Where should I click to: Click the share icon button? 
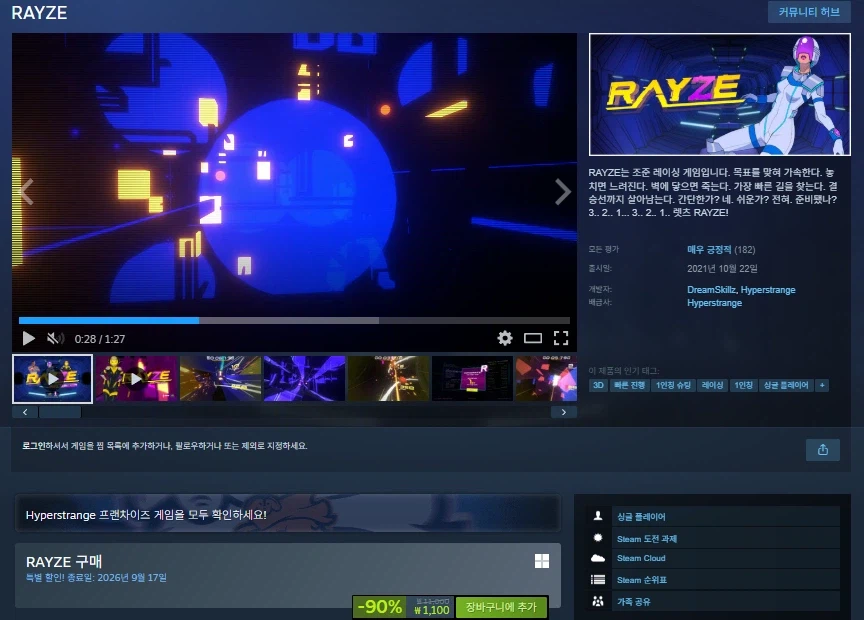(823, 450)
